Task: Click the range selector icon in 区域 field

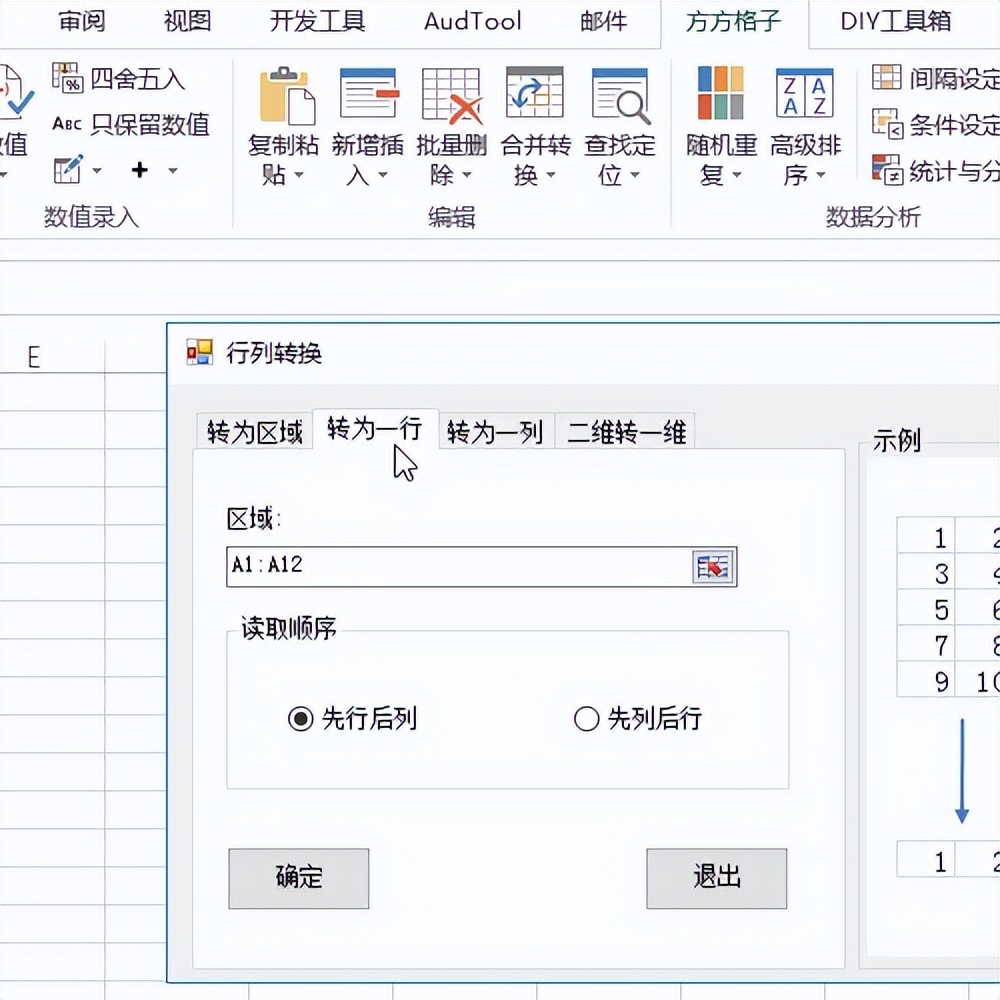Action: (712, 566)
